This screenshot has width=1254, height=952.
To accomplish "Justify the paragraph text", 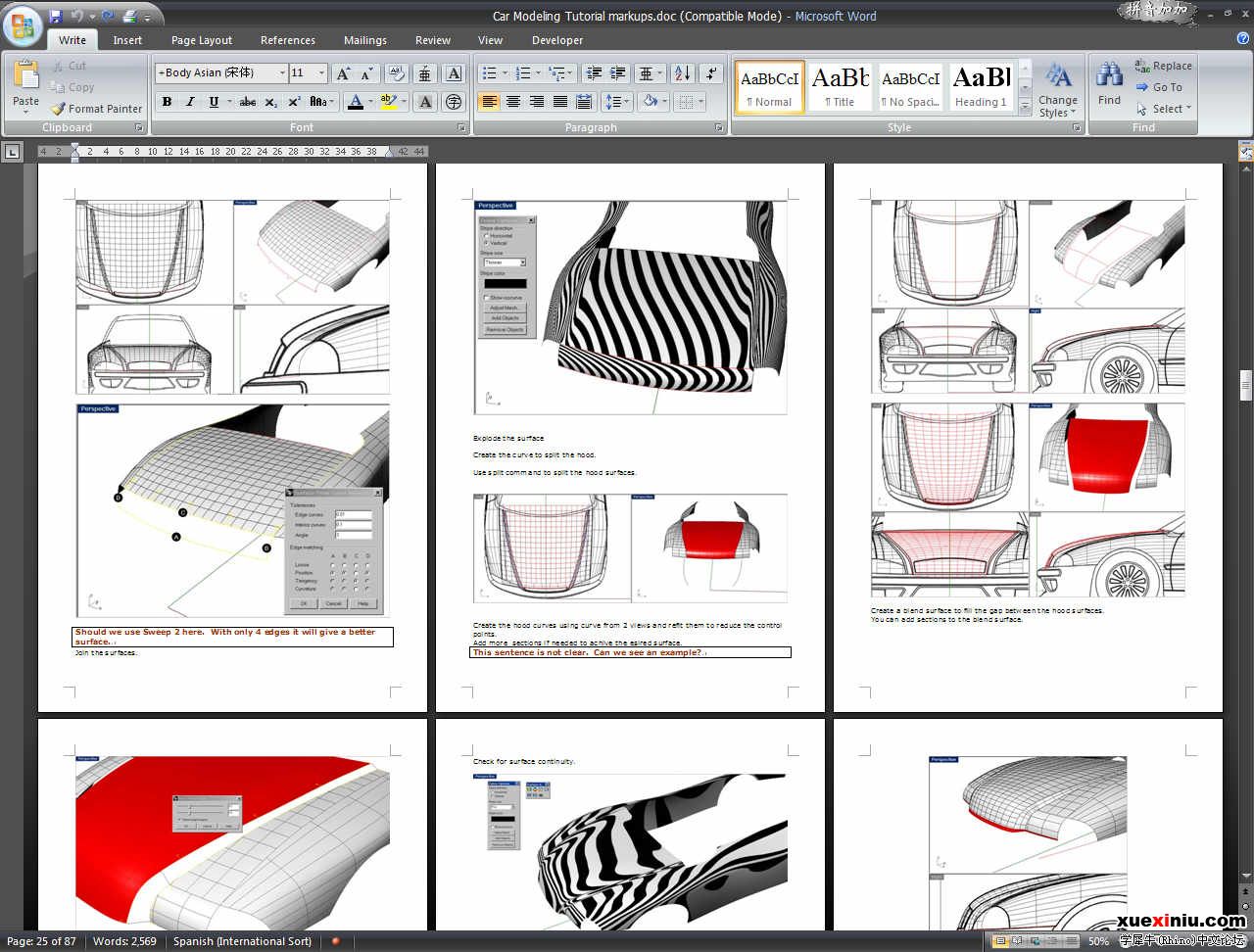I will [559, 102].
